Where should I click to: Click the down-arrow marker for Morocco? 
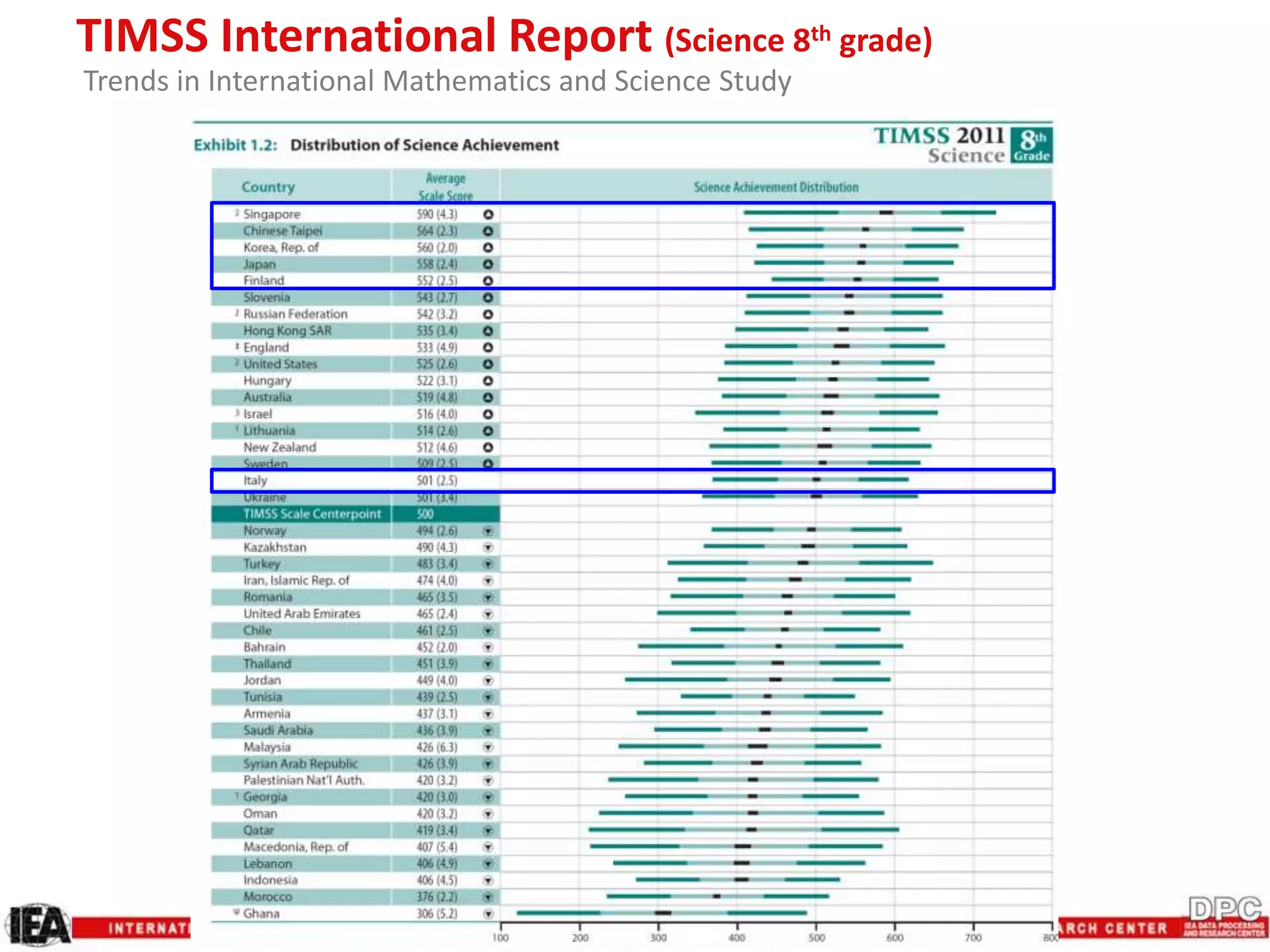pos(488,897)
